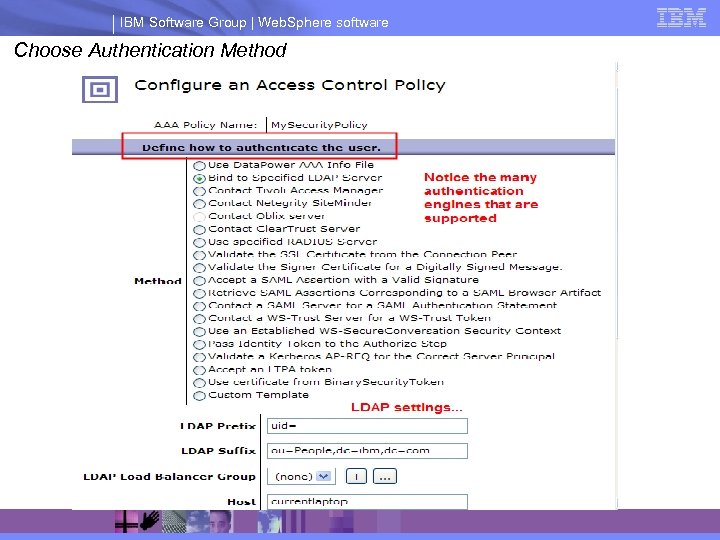
Task: Choose Validate a Kerberos AP-REQ option
Action: [x=199, y=357]
